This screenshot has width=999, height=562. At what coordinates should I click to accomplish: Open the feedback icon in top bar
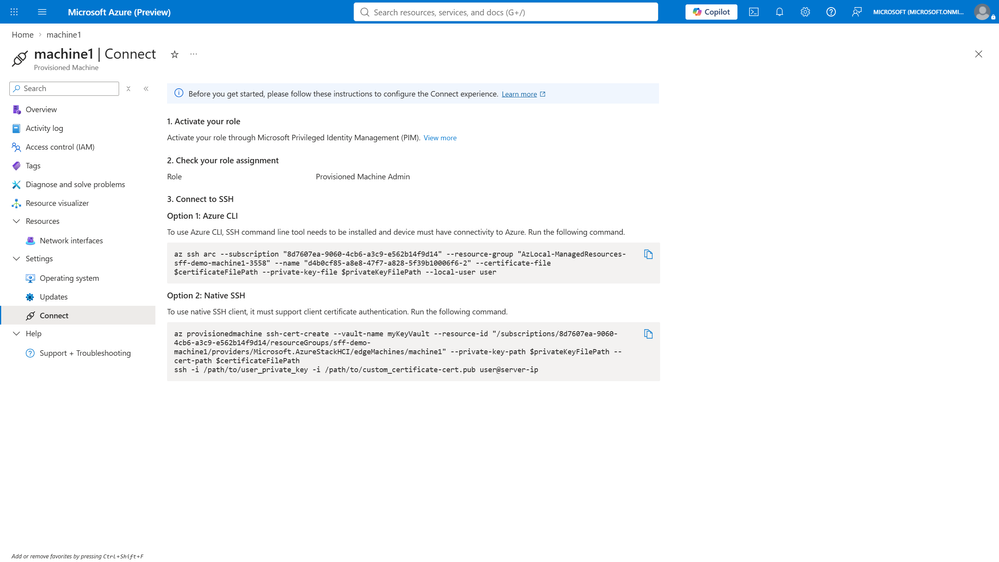coord(857,12)
